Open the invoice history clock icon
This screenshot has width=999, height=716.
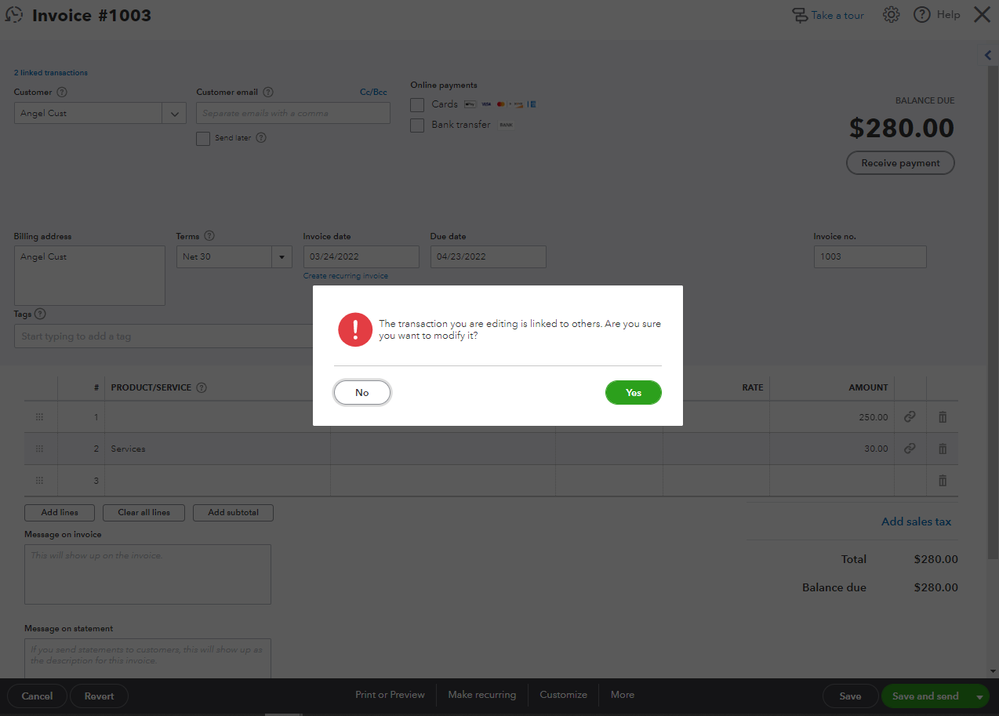[14, 15]
